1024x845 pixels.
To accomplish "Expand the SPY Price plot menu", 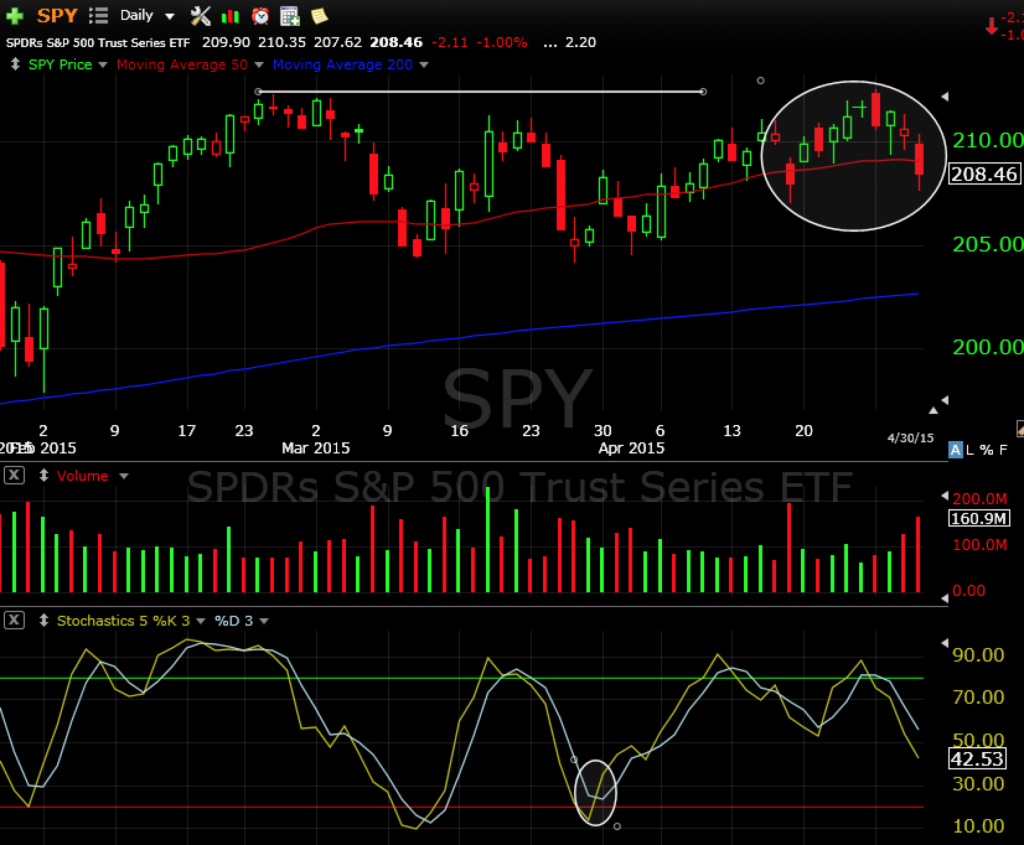I will [x=103, y=65].
